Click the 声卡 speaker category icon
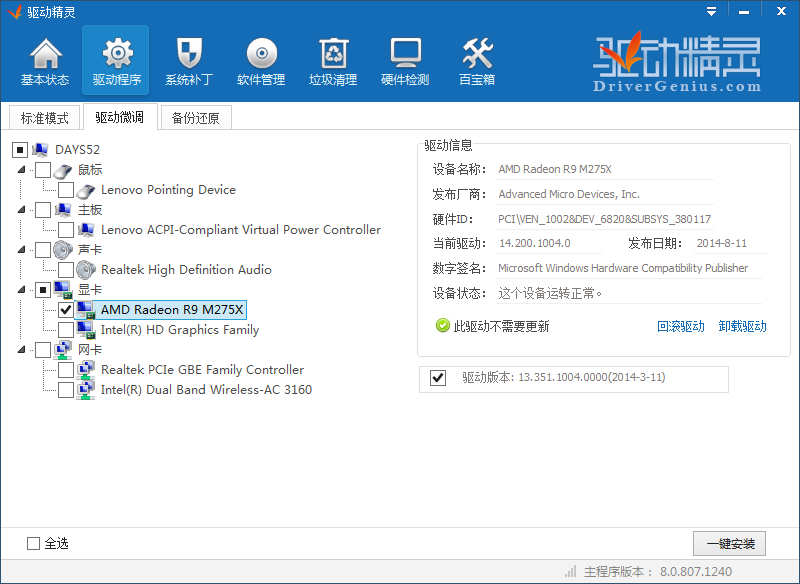The height and width of the screenshot is (584, 800). click(x=63, y=250)
